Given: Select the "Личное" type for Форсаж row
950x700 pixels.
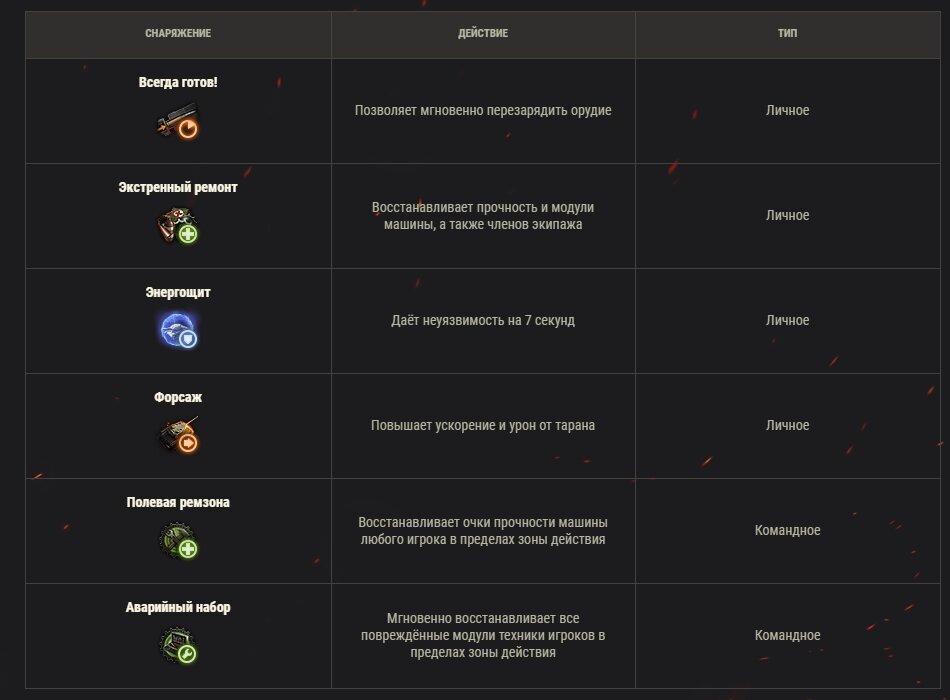Looking at the screenshot, I should [788, 425].
